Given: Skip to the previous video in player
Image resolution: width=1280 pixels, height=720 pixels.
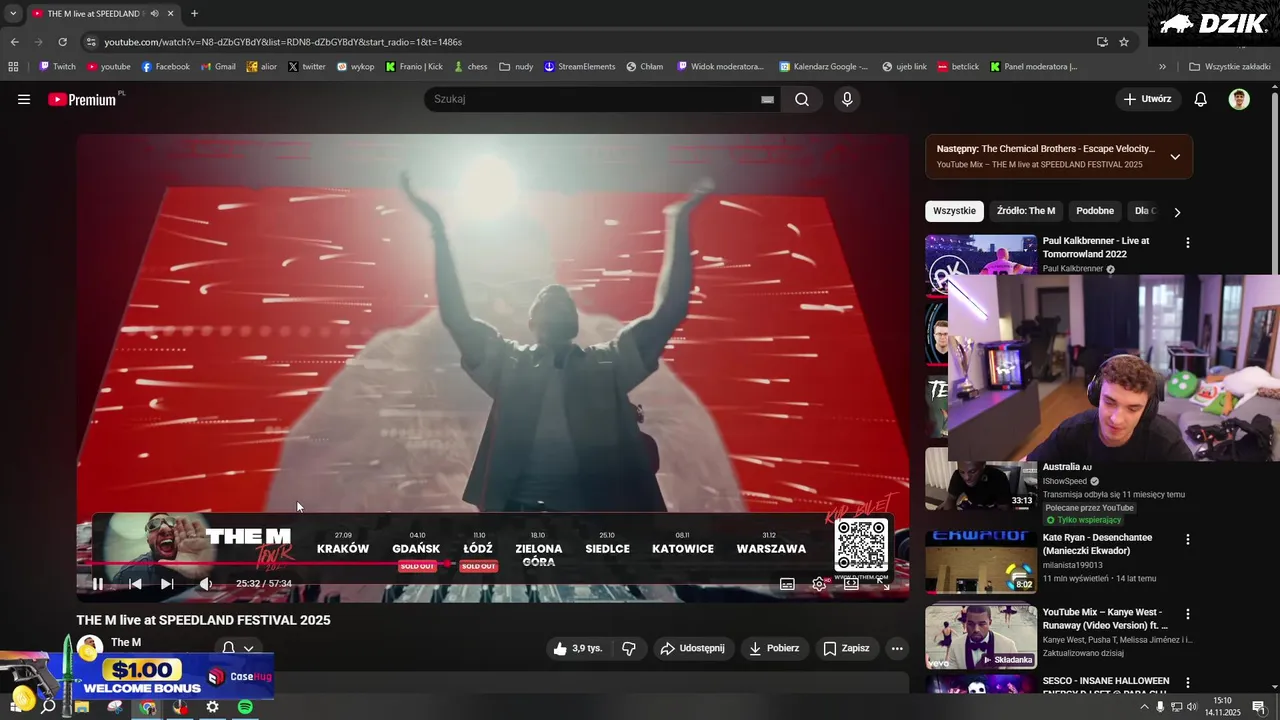Looking at the screenshot, I should [135, 584].
